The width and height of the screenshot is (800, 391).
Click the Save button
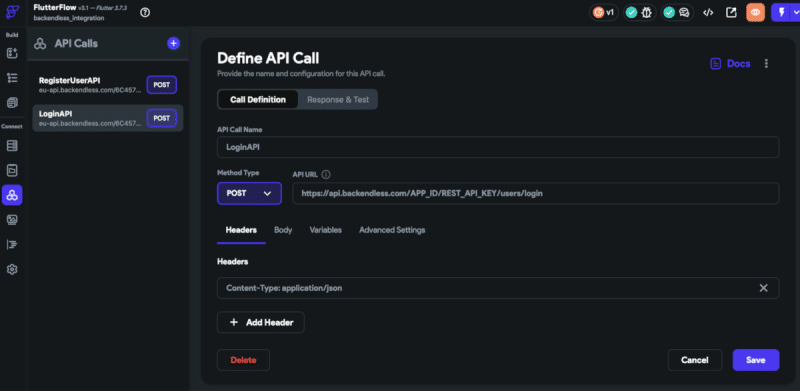click(x=756, y=360)
